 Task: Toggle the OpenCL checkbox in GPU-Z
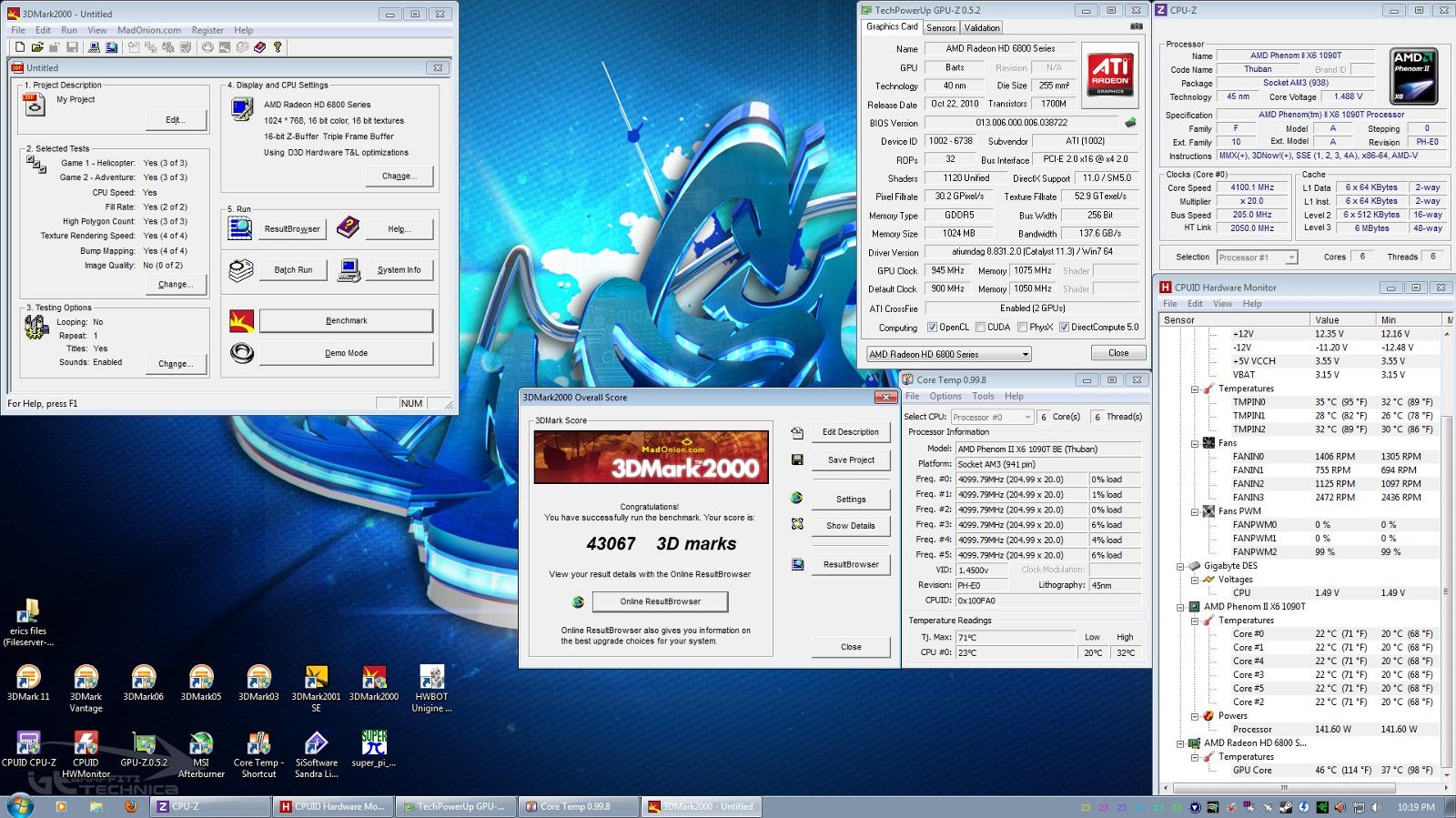932,328
